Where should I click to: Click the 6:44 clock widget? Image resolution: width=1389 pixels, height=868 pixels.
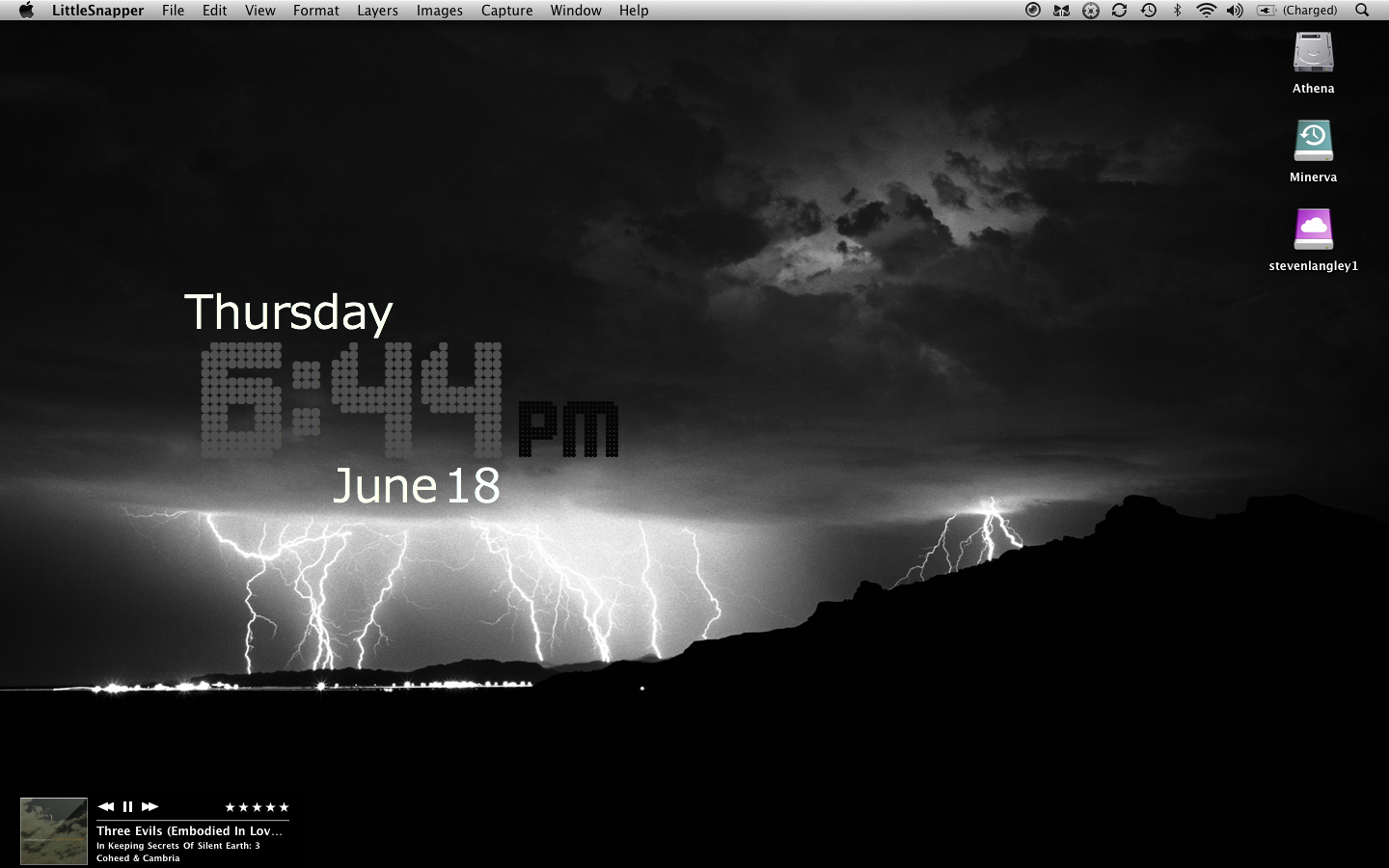pyautogui.click(x=353, y=399)
